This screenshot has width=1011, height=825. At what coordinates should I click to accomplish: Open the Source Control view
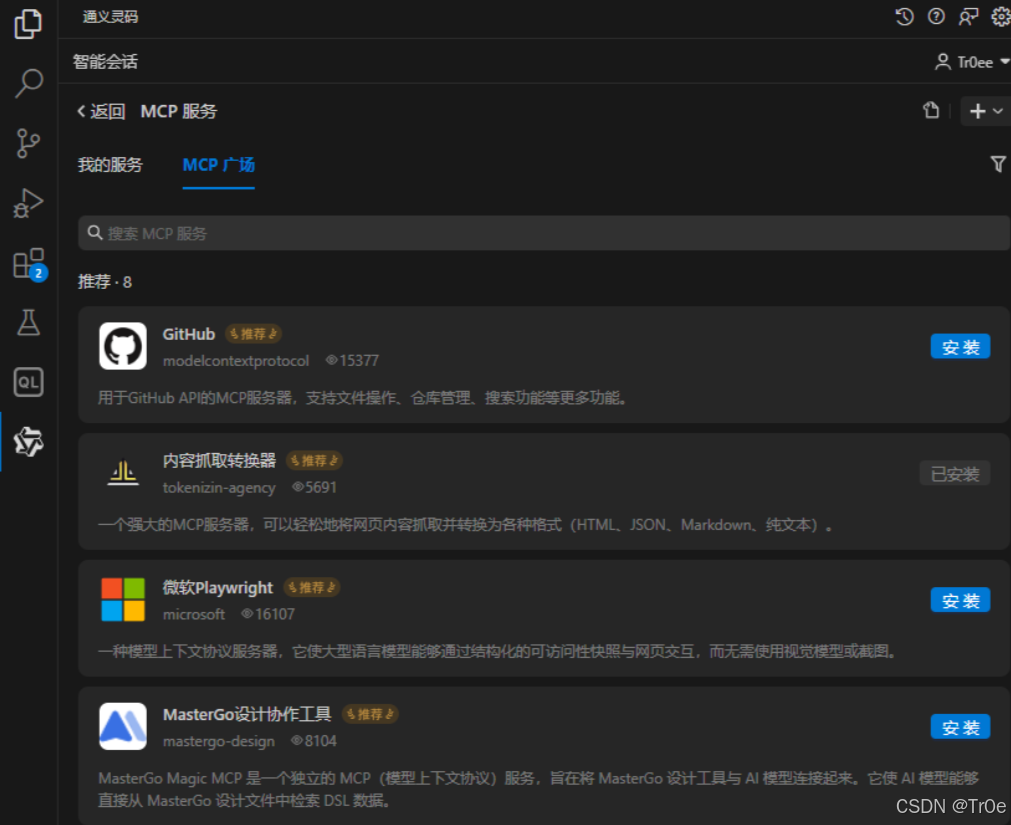(x=28, y=143)
